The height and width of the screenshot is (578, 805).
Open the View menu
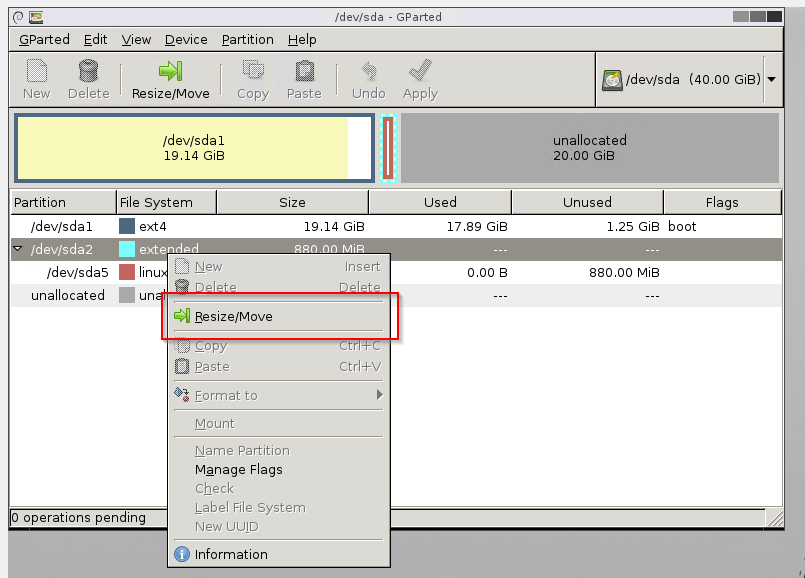click(136, 40)
